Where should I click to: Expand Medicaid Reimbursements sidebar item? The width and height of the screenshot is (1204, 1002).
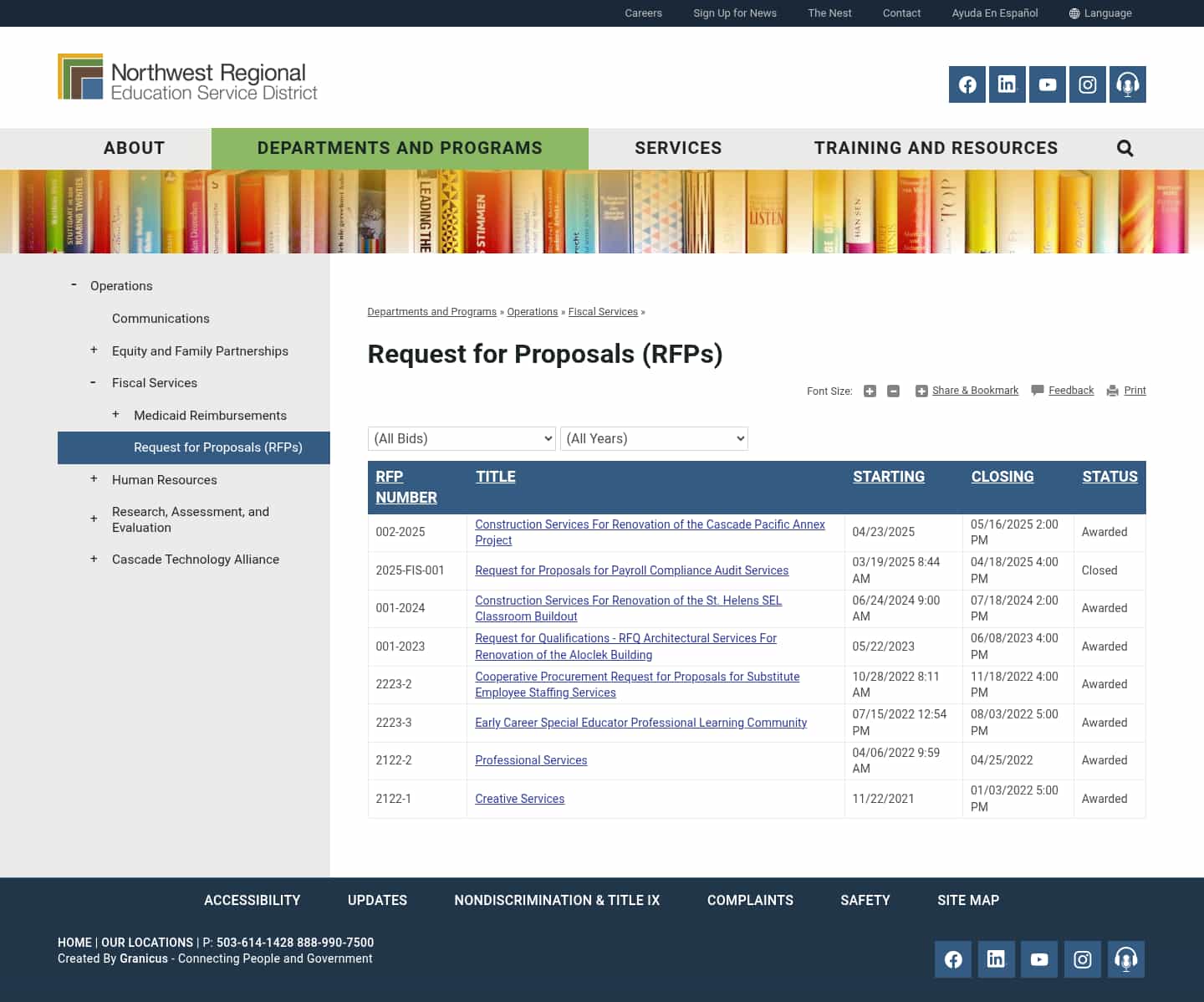[115, 415]
